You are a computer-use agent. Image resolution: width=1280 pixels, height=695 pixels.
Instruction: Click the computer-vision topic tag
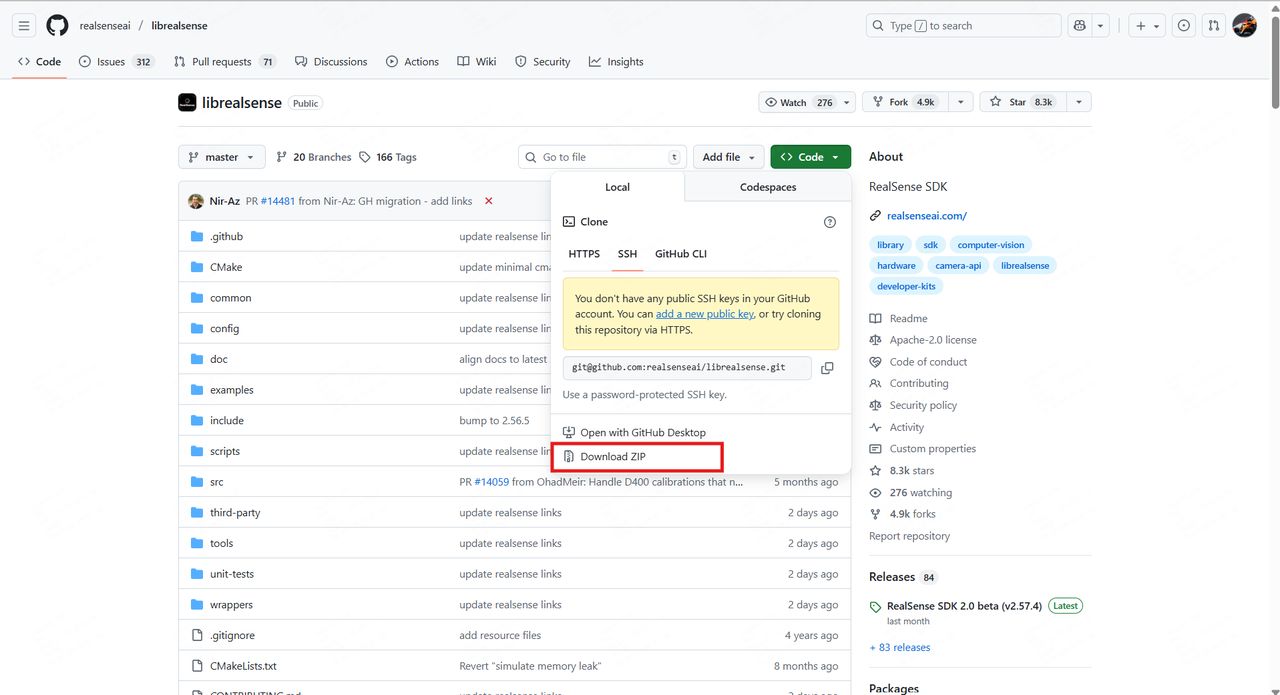[991, 245]
